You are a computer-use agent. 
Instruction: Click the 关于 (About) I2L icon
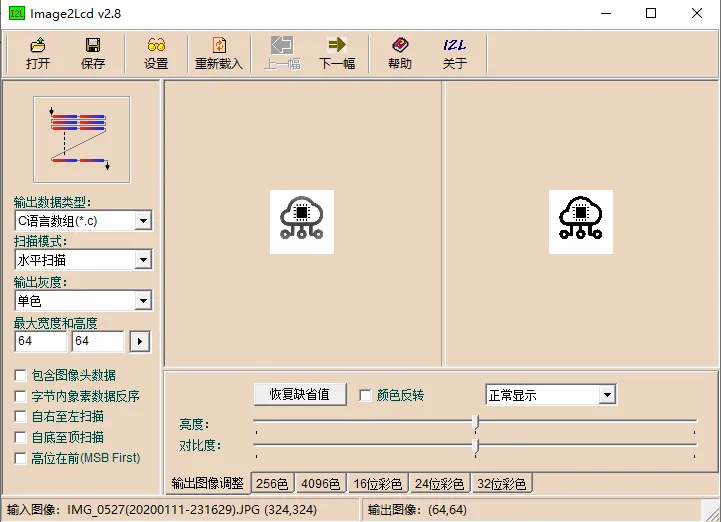[454, 45]
